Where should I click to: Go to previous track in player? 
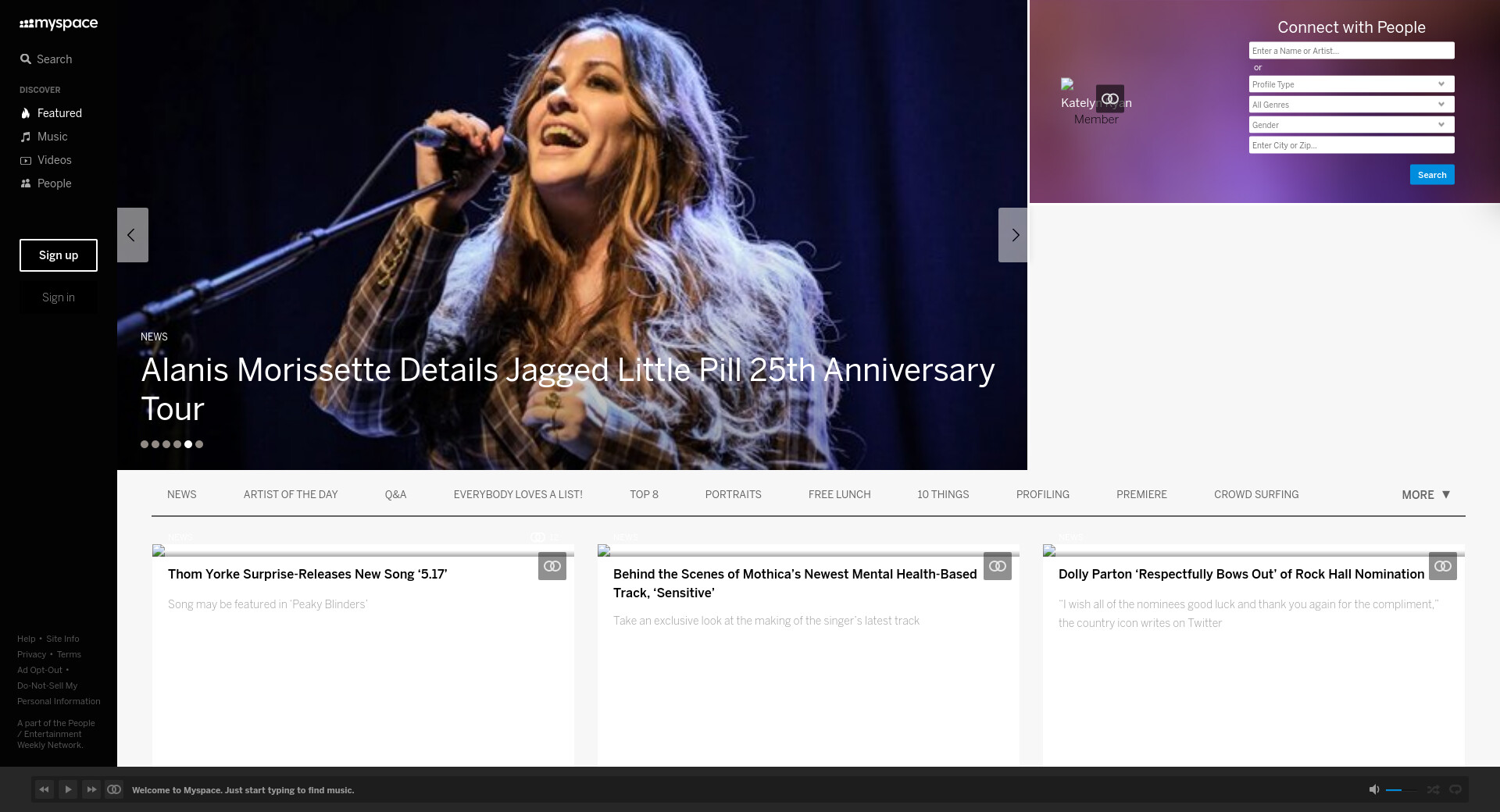pos(45,789)
